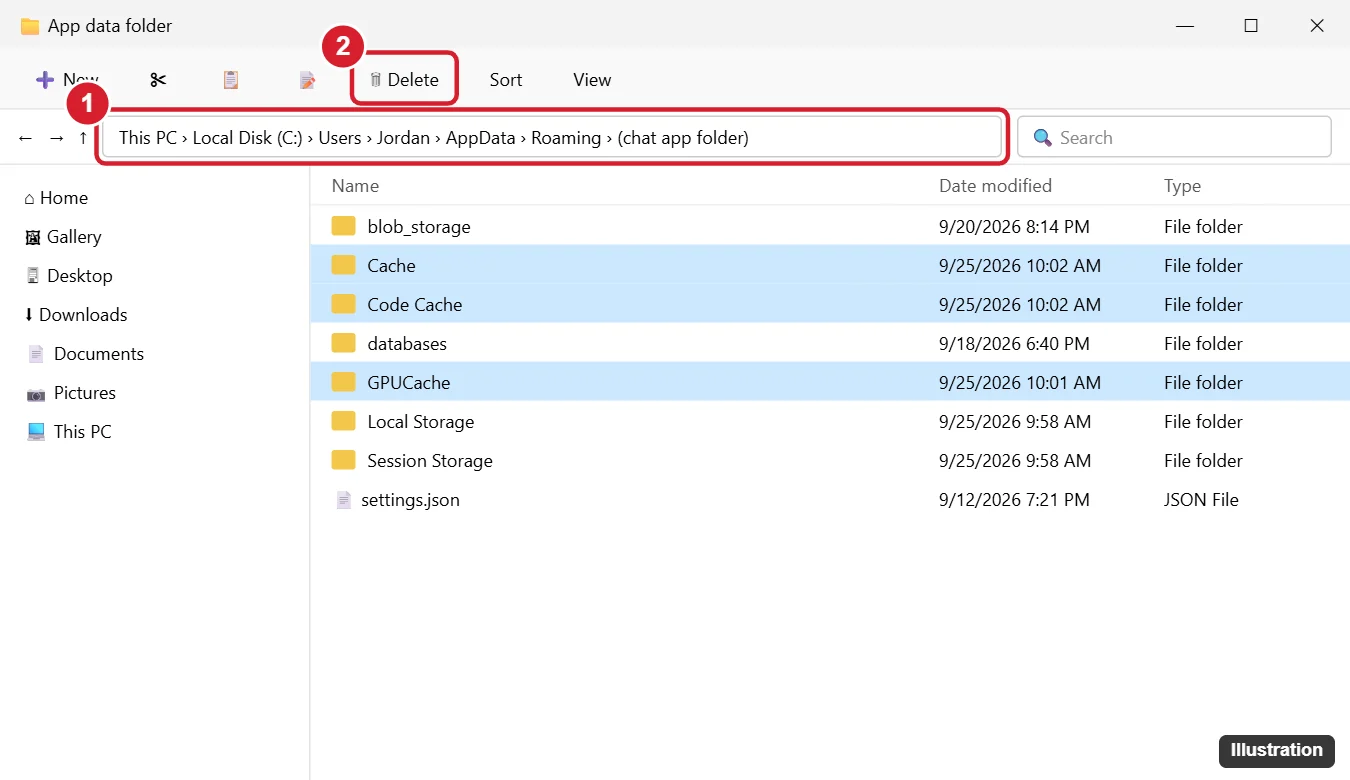
Task: Go up one folder level arrow
Action: click(x=83, y=138)
